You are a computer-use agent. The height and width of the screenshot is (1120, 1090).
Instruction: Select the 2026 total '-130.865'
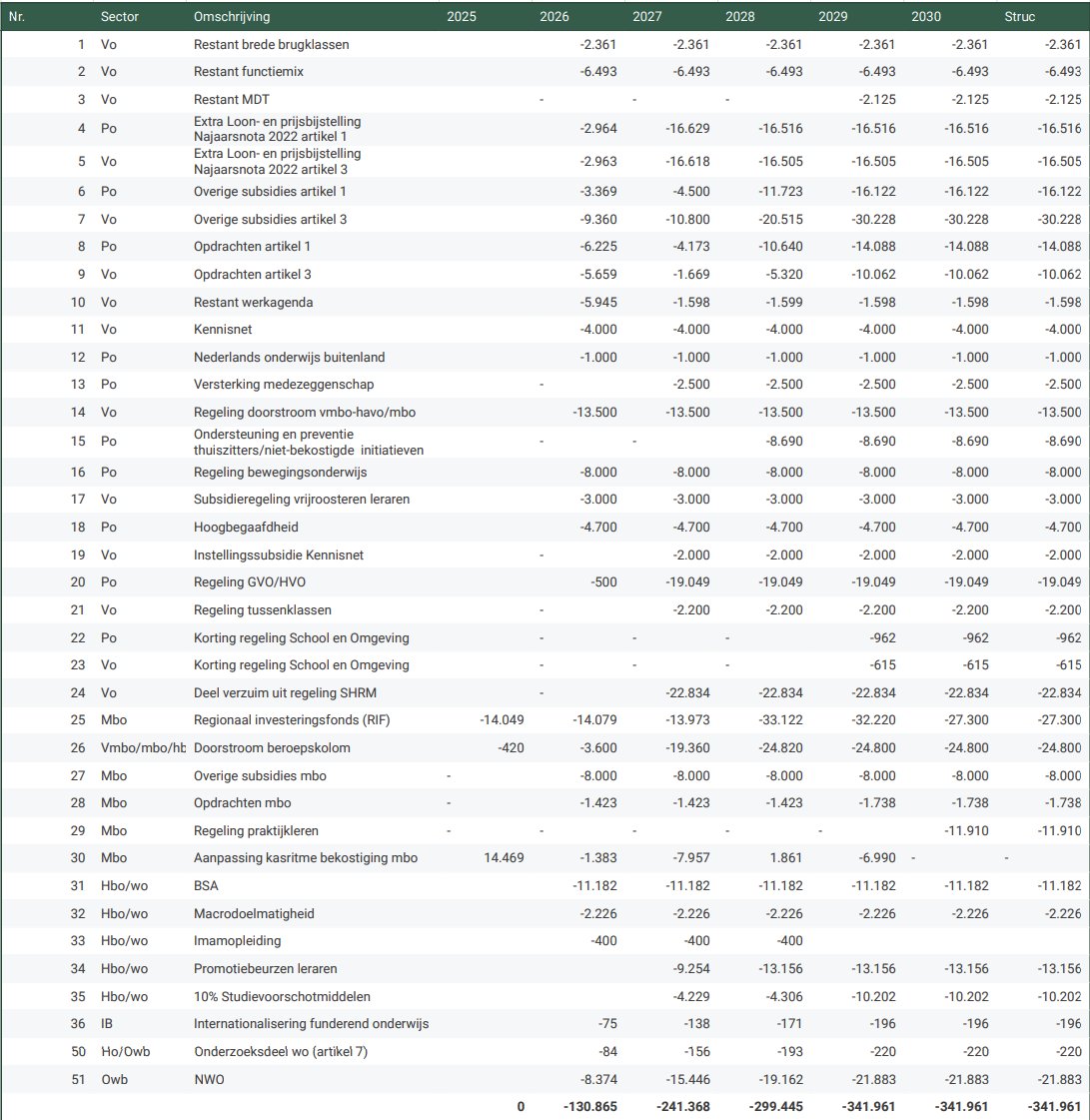tap(590, 1106)
